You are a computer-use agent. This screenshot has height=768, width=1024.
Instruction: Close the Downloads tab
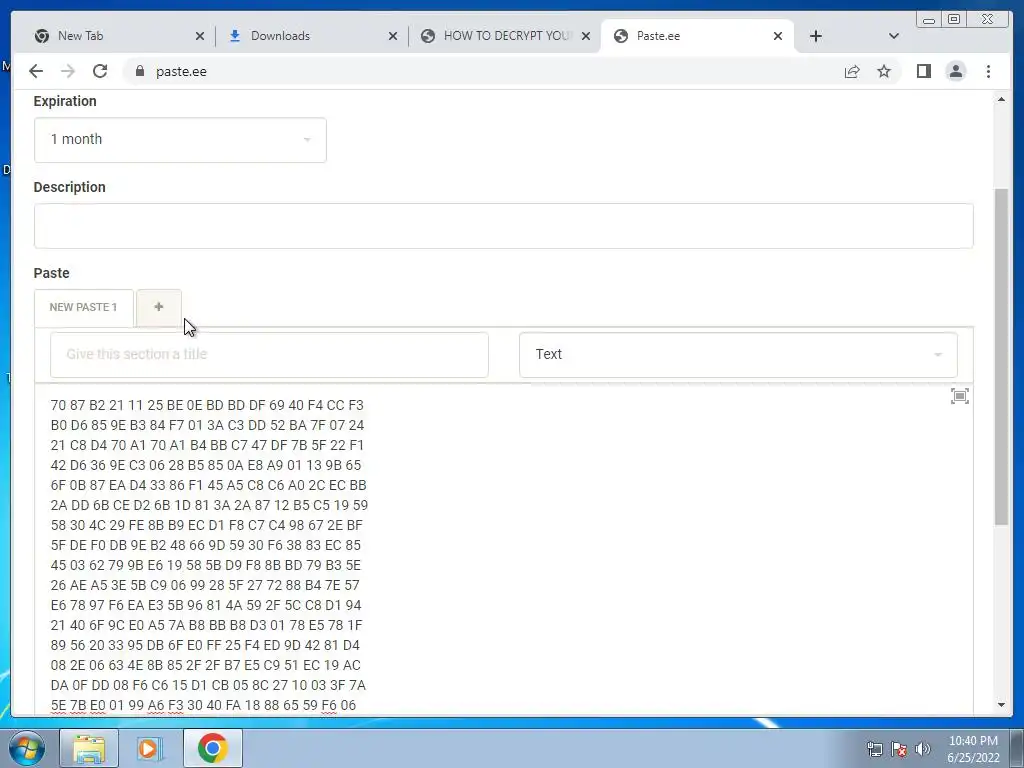coord(392,36)
